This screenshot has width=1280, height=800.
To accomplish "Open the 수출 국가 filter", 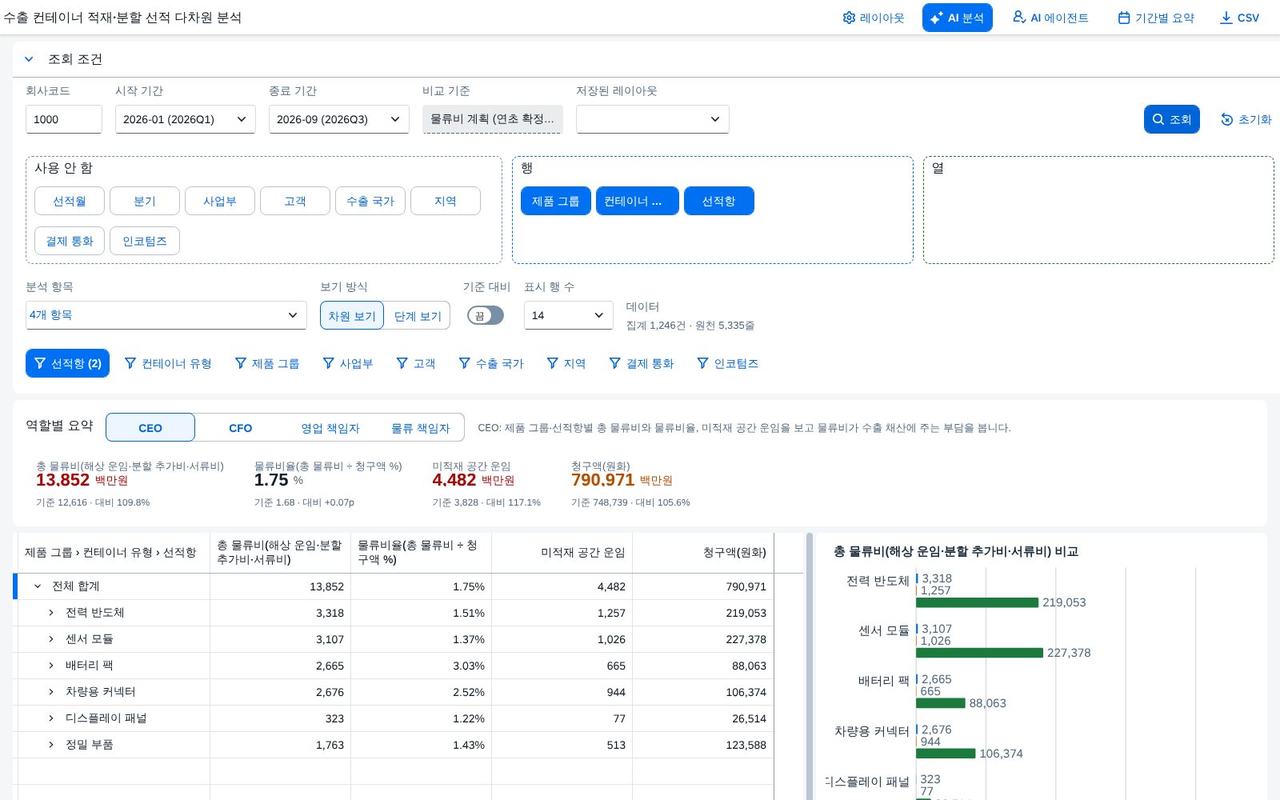I will click(491, 363).
